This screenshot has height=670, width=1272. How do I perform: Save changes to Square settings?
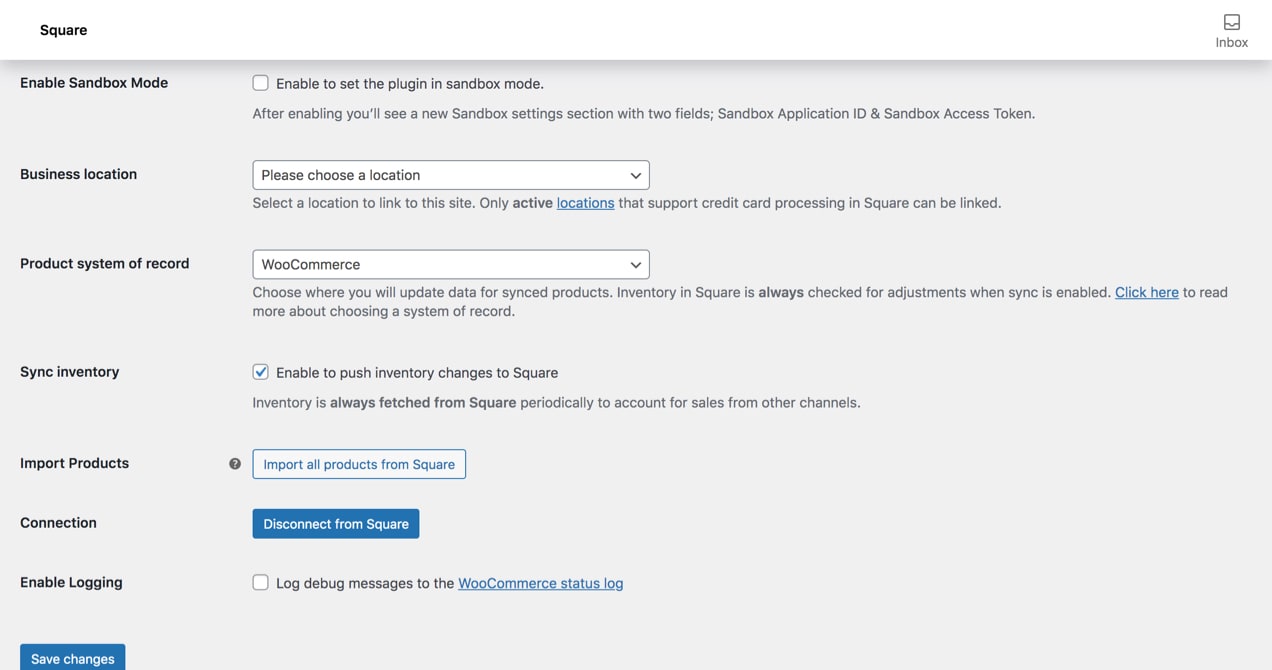tap(72, 658)
